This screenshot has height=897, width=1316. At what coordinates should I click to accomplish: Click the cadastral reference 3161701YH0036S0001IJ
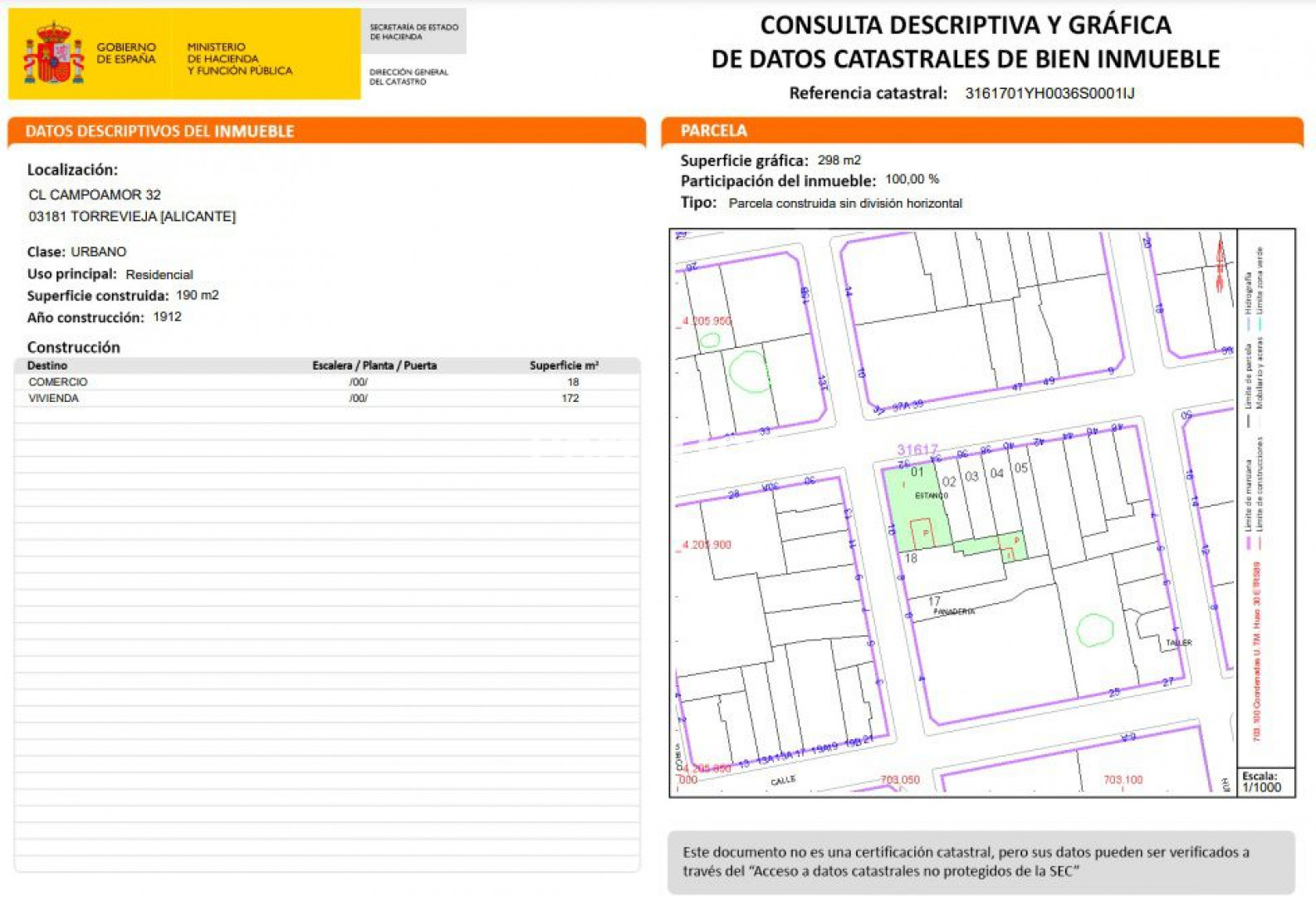1049,93
